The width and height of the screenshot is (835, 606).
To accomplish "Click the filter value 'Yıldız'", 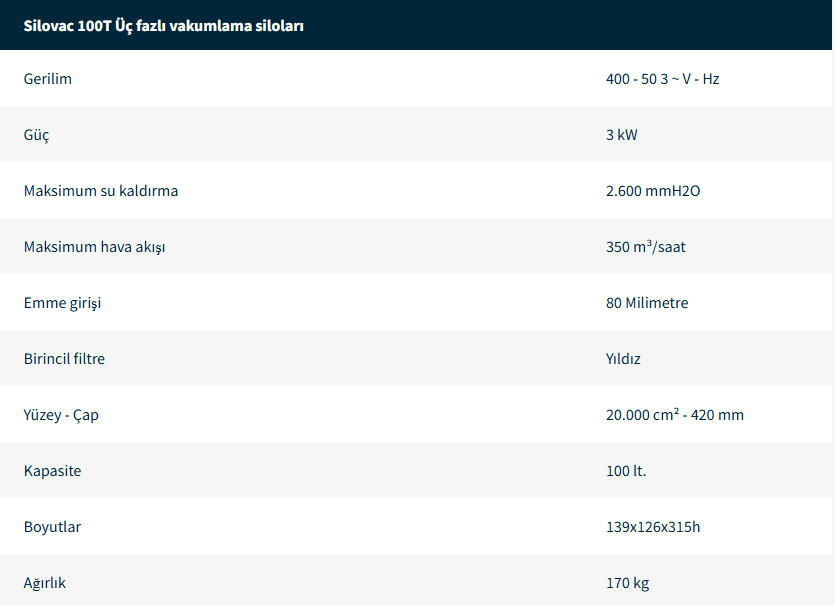I will (x=623, y=358).
